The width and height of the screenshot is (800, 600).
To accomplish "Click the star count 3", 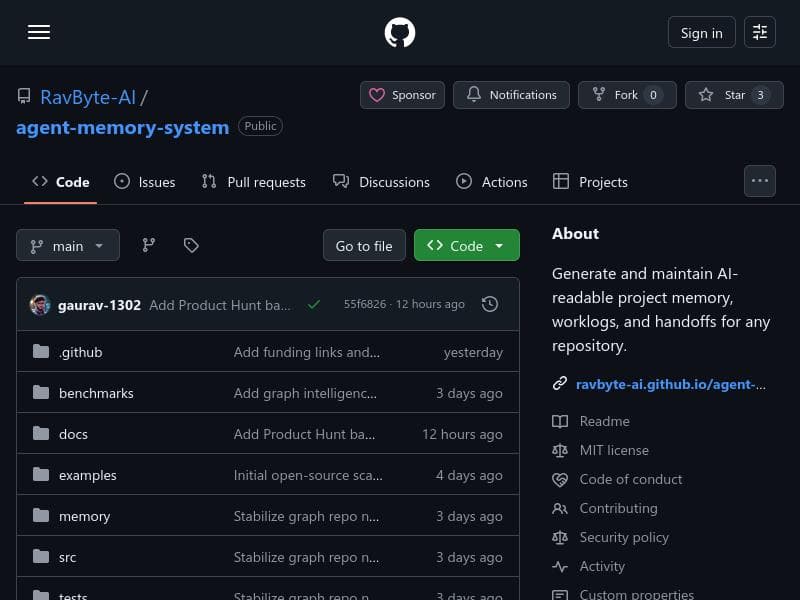I will pos(760,95).
